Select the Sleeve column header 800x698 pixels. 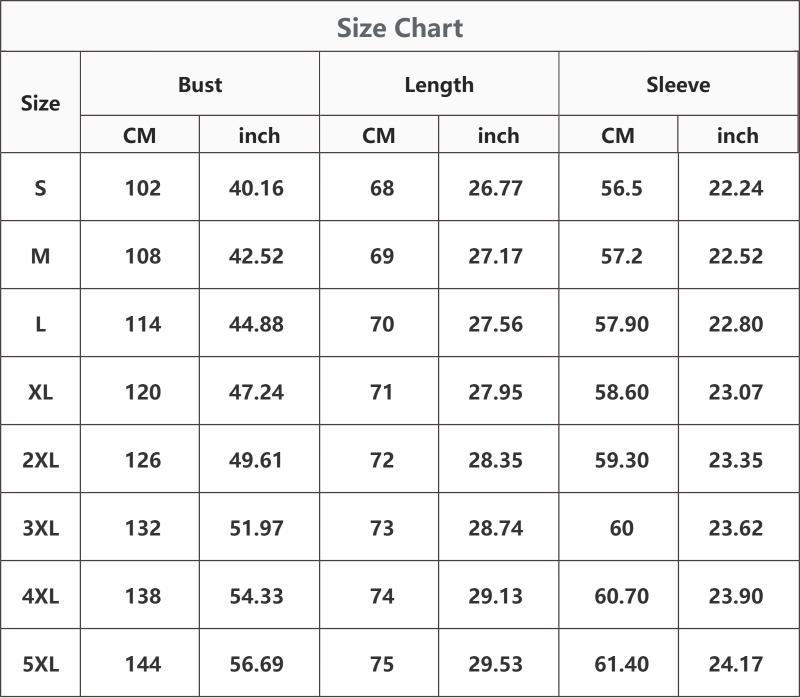point(678,84)
